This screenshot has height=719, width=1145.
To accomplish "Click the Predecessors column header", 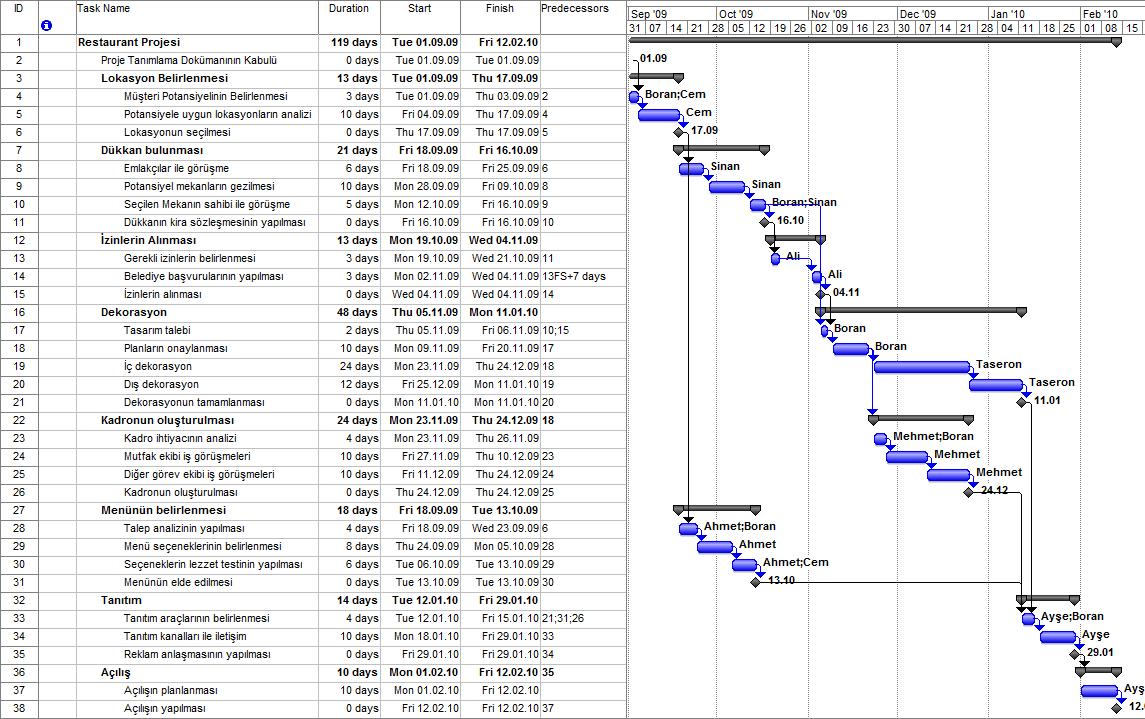I will tap(575, 9).
